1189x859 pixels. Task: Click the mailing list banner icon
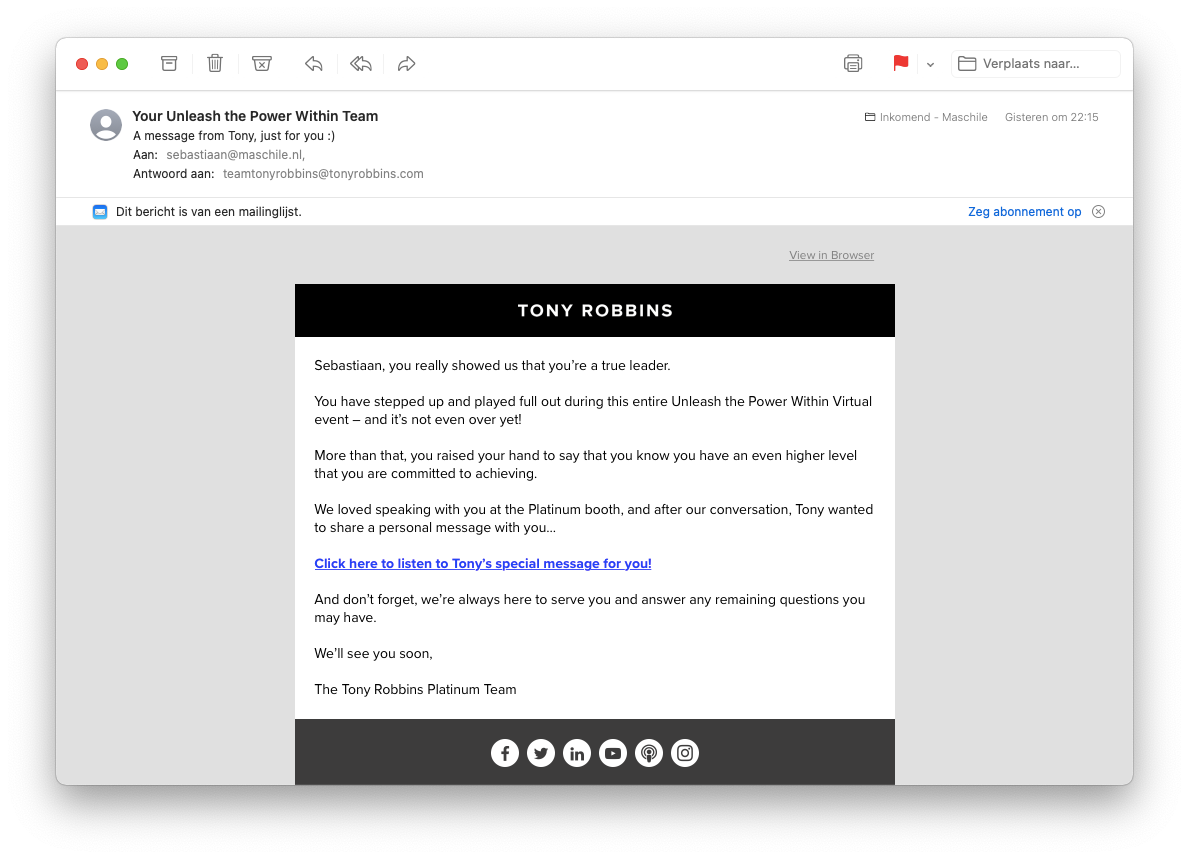click(100, 212)
